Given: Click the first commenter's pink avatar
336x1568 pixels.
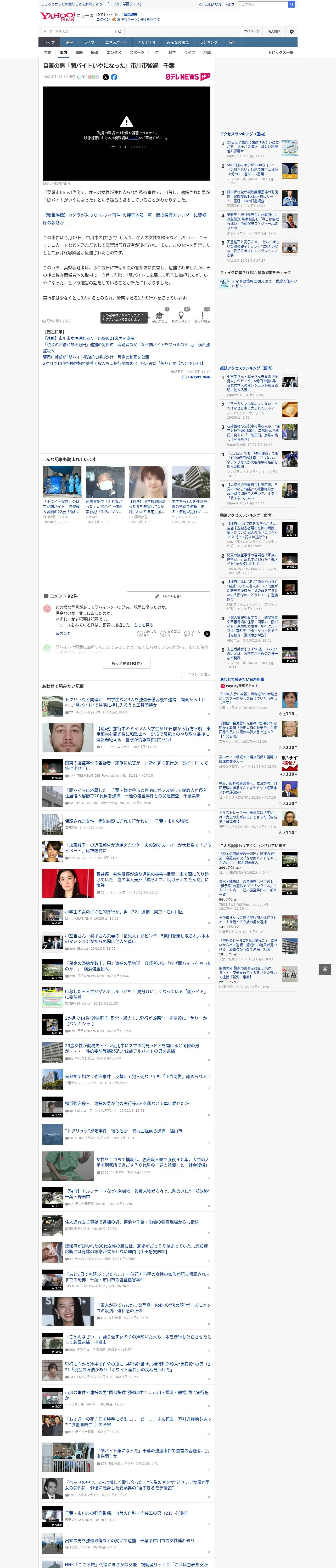Looking at the screenshot, I should coord(47,609).
